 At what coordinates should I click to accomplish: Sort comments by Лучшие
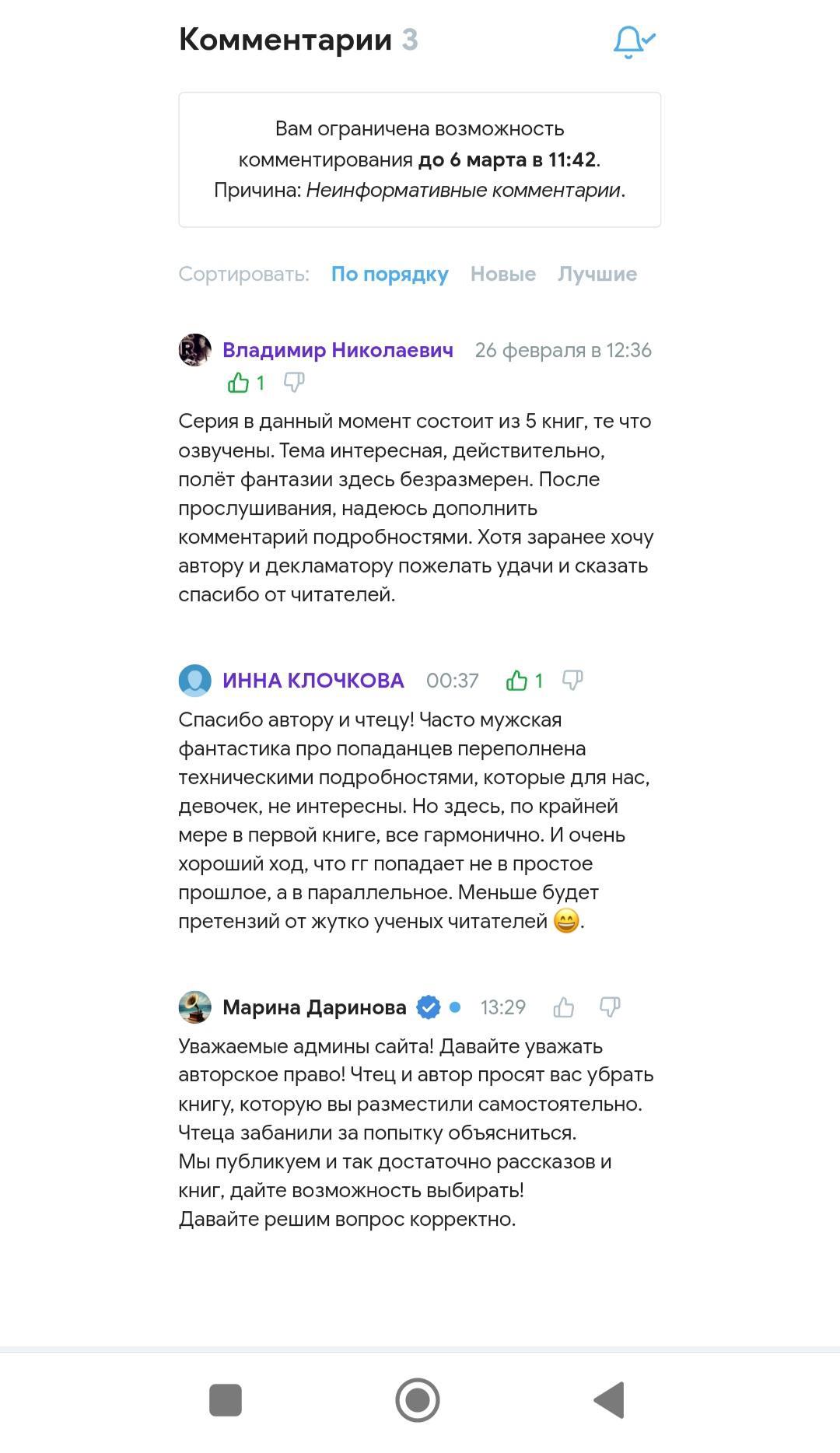click(x=597, y=274)
